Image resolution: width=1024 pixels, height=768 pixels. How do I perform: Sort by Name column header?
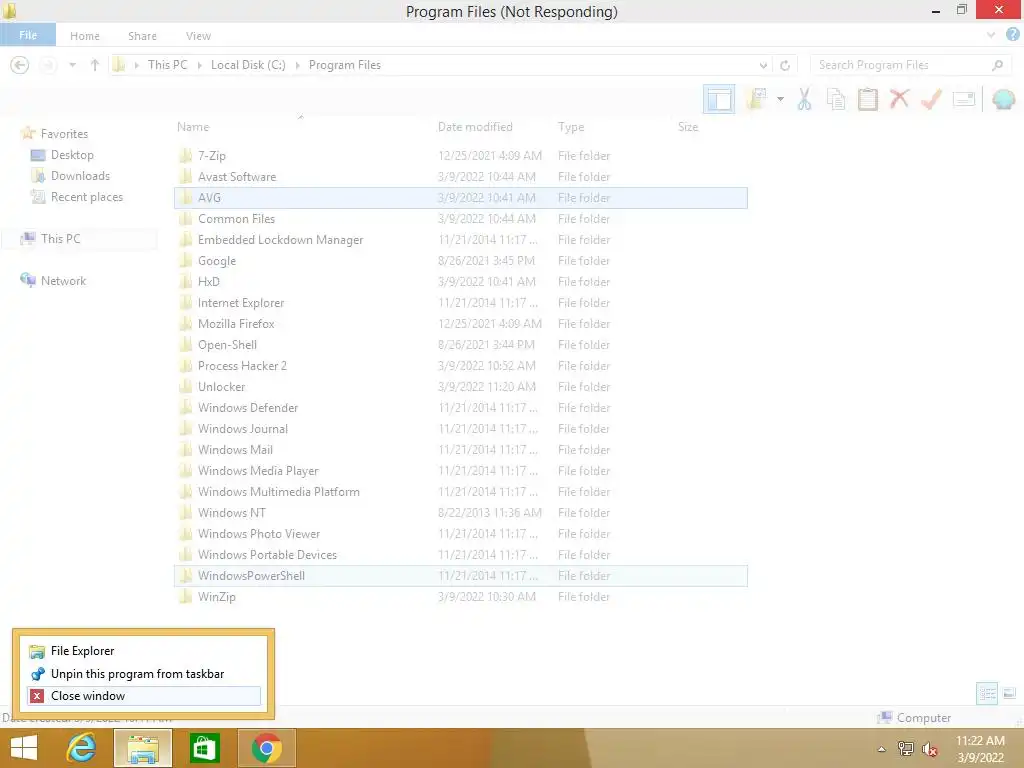coord(193,127)
